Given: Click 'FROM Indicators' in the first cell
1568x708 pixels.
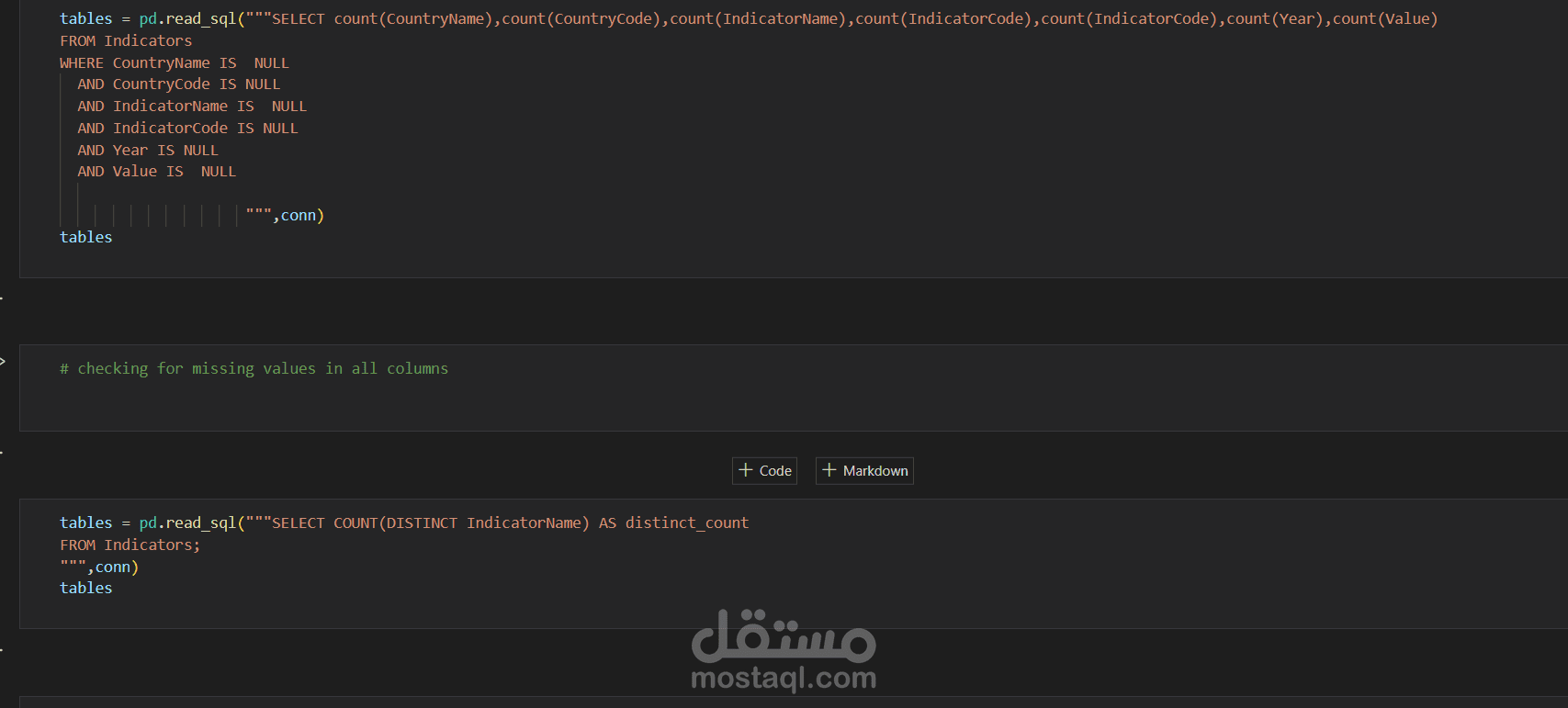Looking at the screenshot, I should pos(126,40).
